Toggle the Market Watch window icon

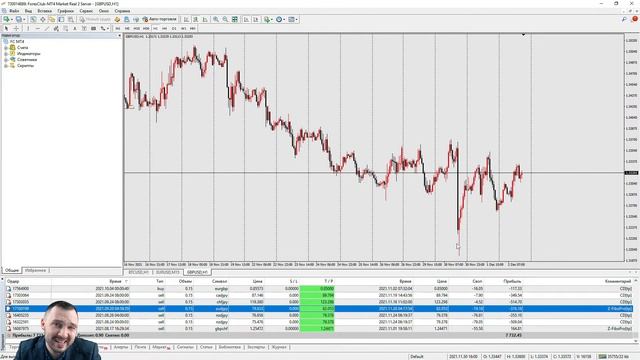[33, 19]
